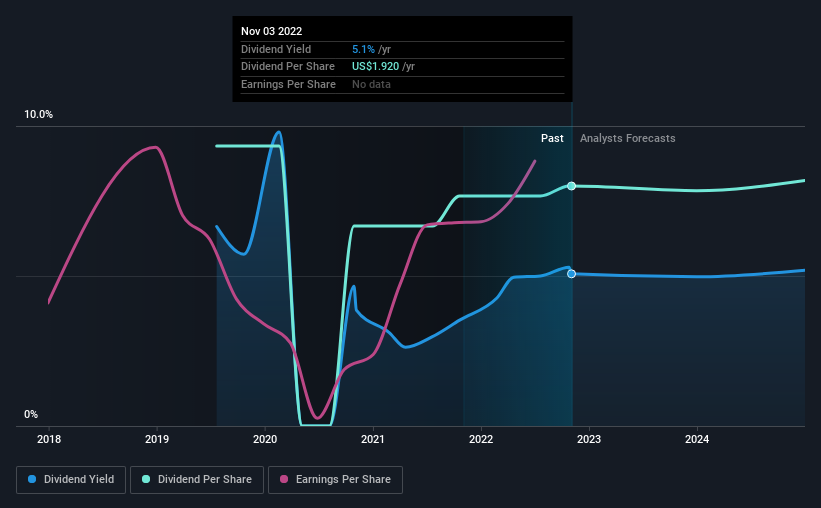
Task: Click the Analysts Forecasts label
Action: [x=627, y=138]
